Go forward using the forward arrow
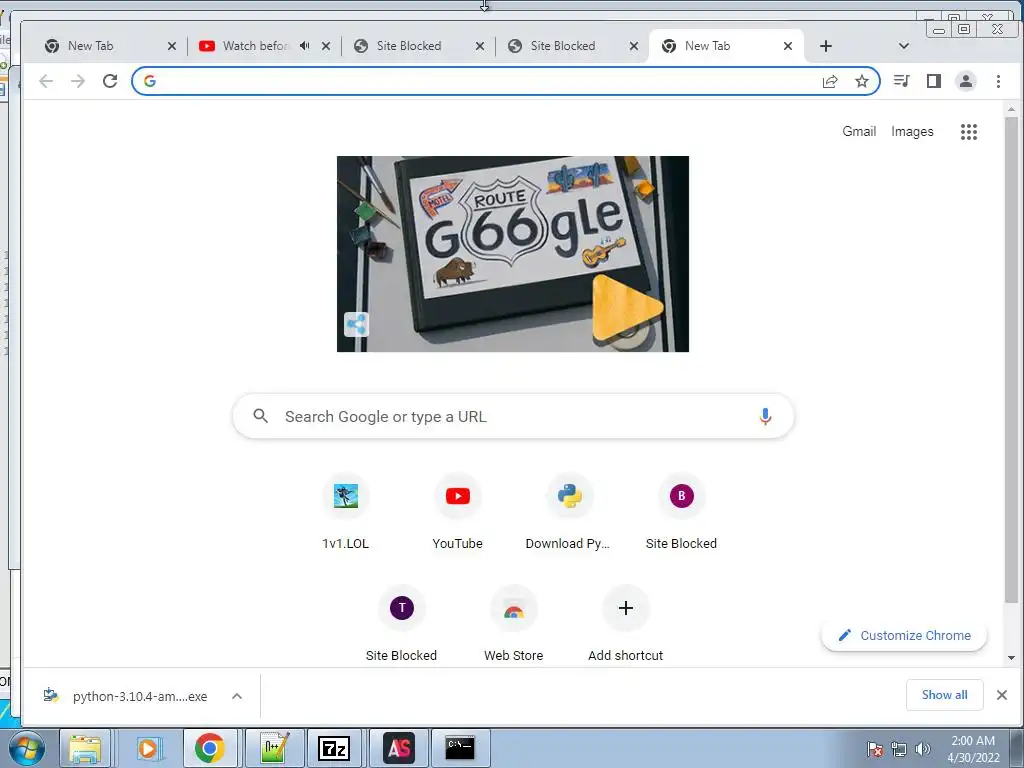 click(78, 81)
